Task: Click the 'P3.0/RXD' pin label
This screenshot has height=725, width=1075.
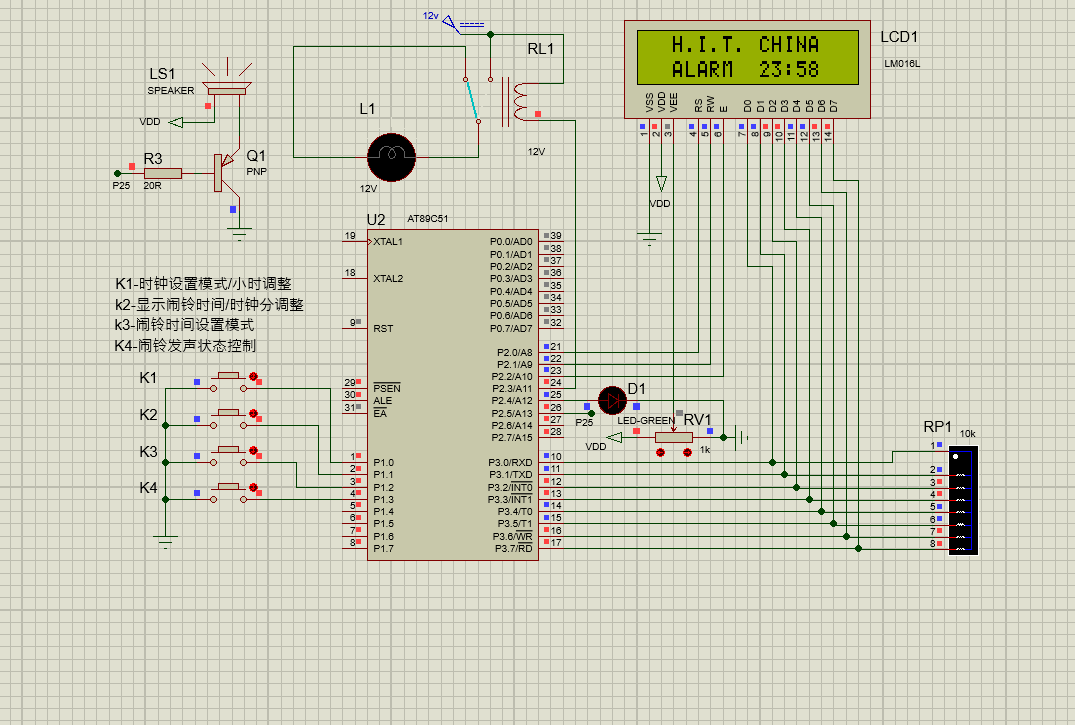Action: click(x=510, y=462)
